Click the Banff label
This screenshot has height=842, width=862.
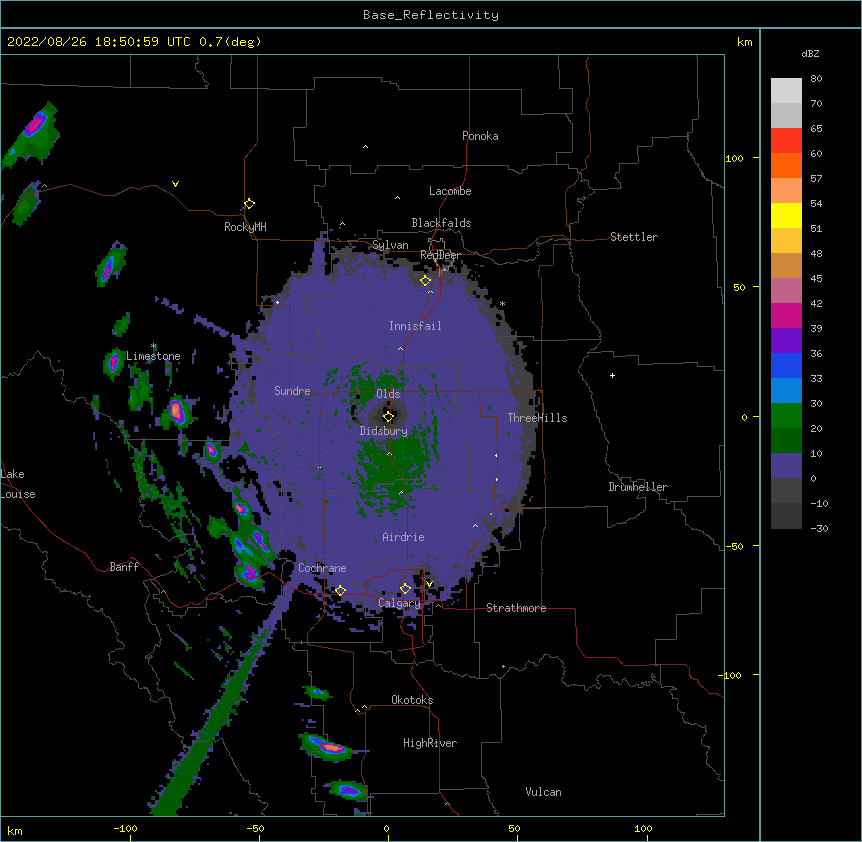click(x=124, y=567)
